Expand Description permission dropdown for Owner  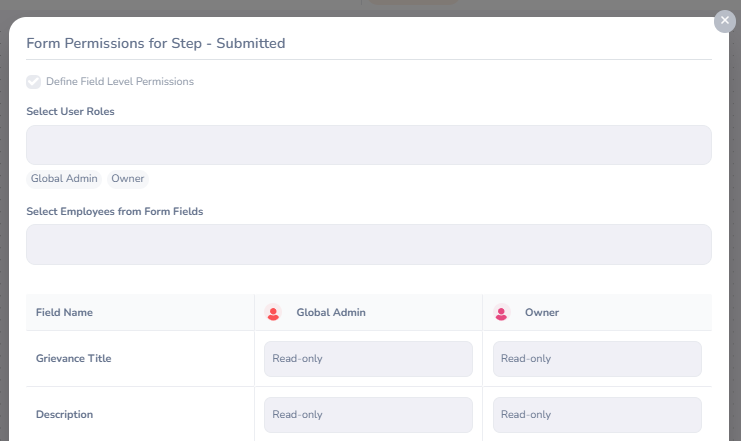(x=597, y=415)
